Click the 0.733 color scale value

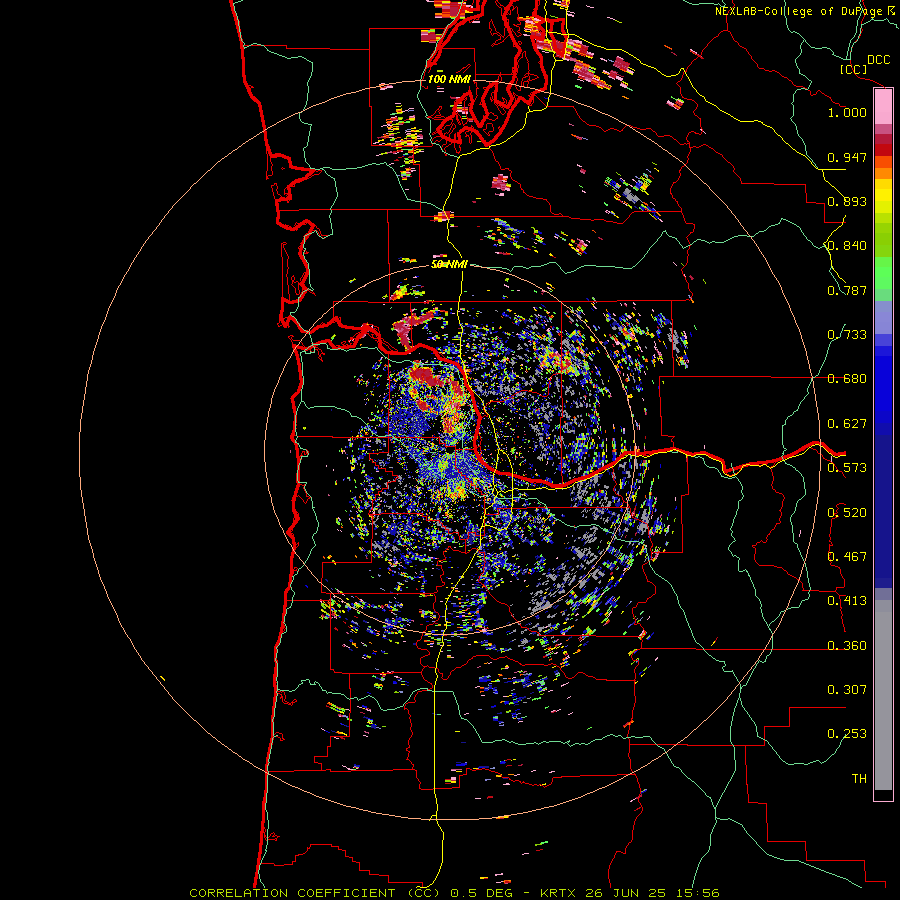(x=847, y=335)
